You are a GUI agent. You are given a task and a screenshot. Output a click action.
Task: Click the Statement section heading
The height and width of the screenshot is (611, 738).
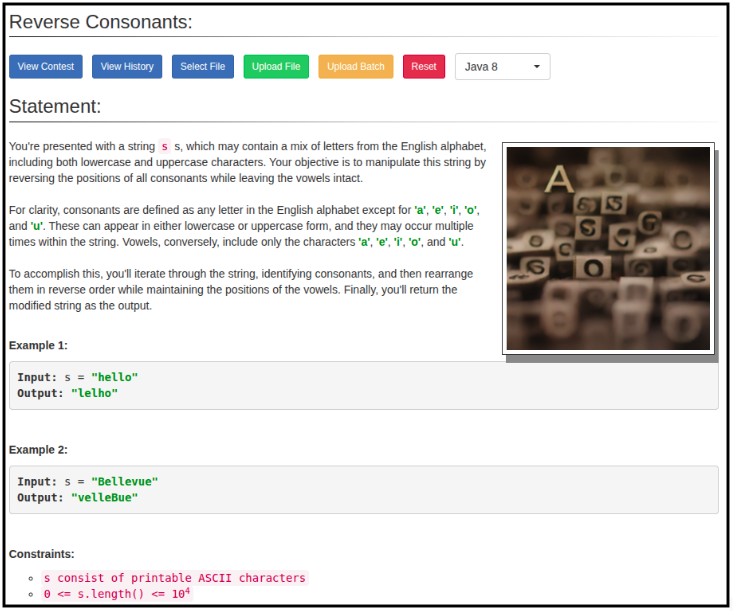(55, 106)
